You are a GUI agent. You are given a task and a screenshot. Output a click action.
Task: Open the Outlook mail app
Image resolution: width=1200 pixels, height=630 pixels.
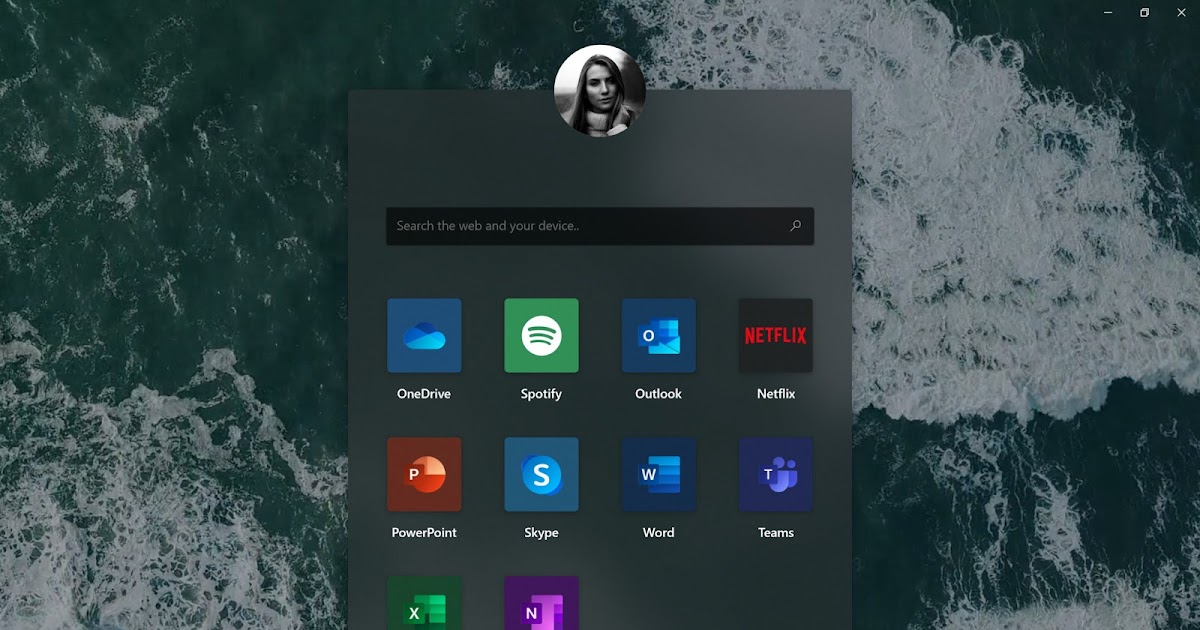[658, 335]
